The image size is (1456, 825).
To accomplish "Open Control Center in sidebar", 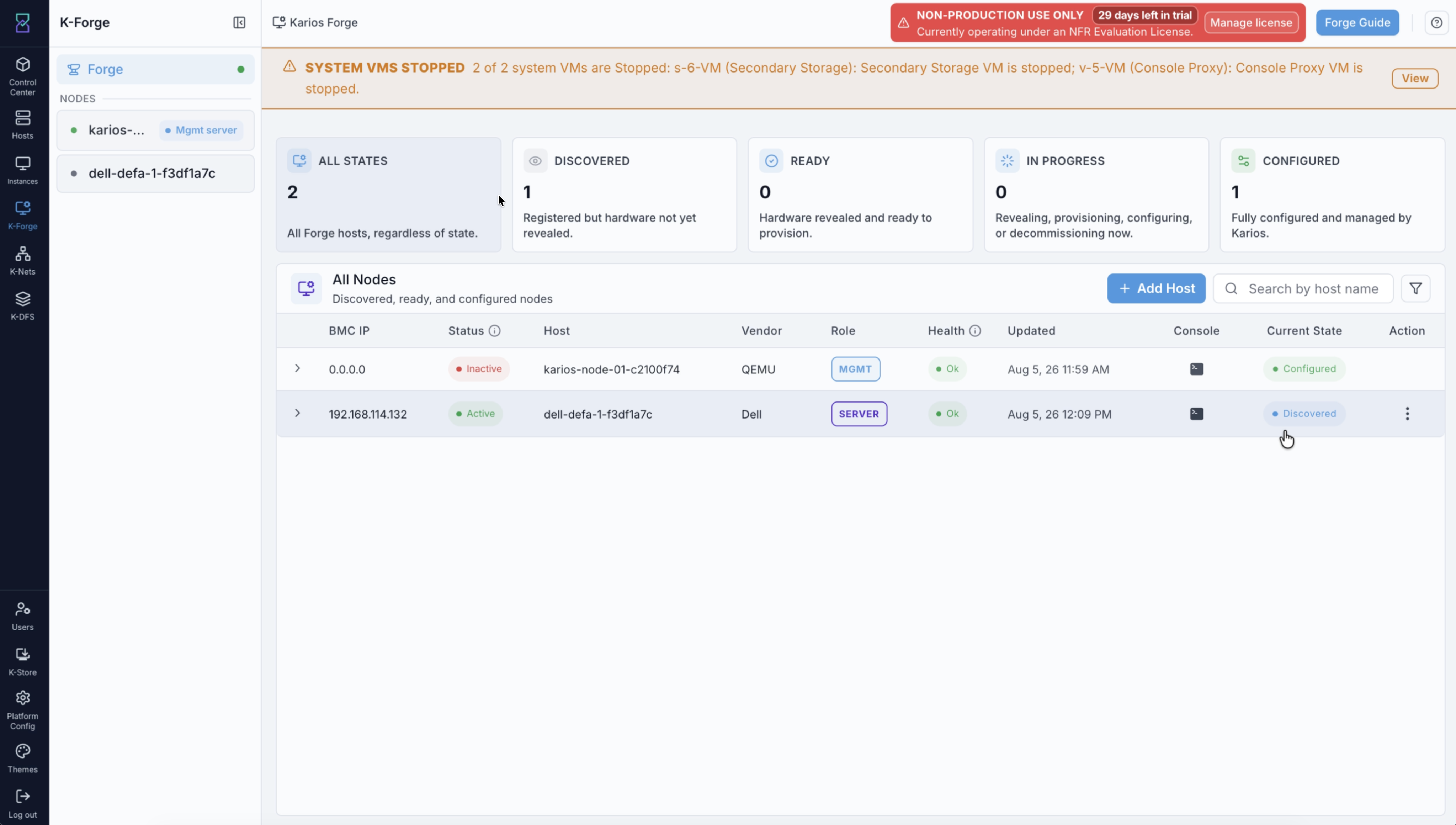I will (x=23, y=76).
